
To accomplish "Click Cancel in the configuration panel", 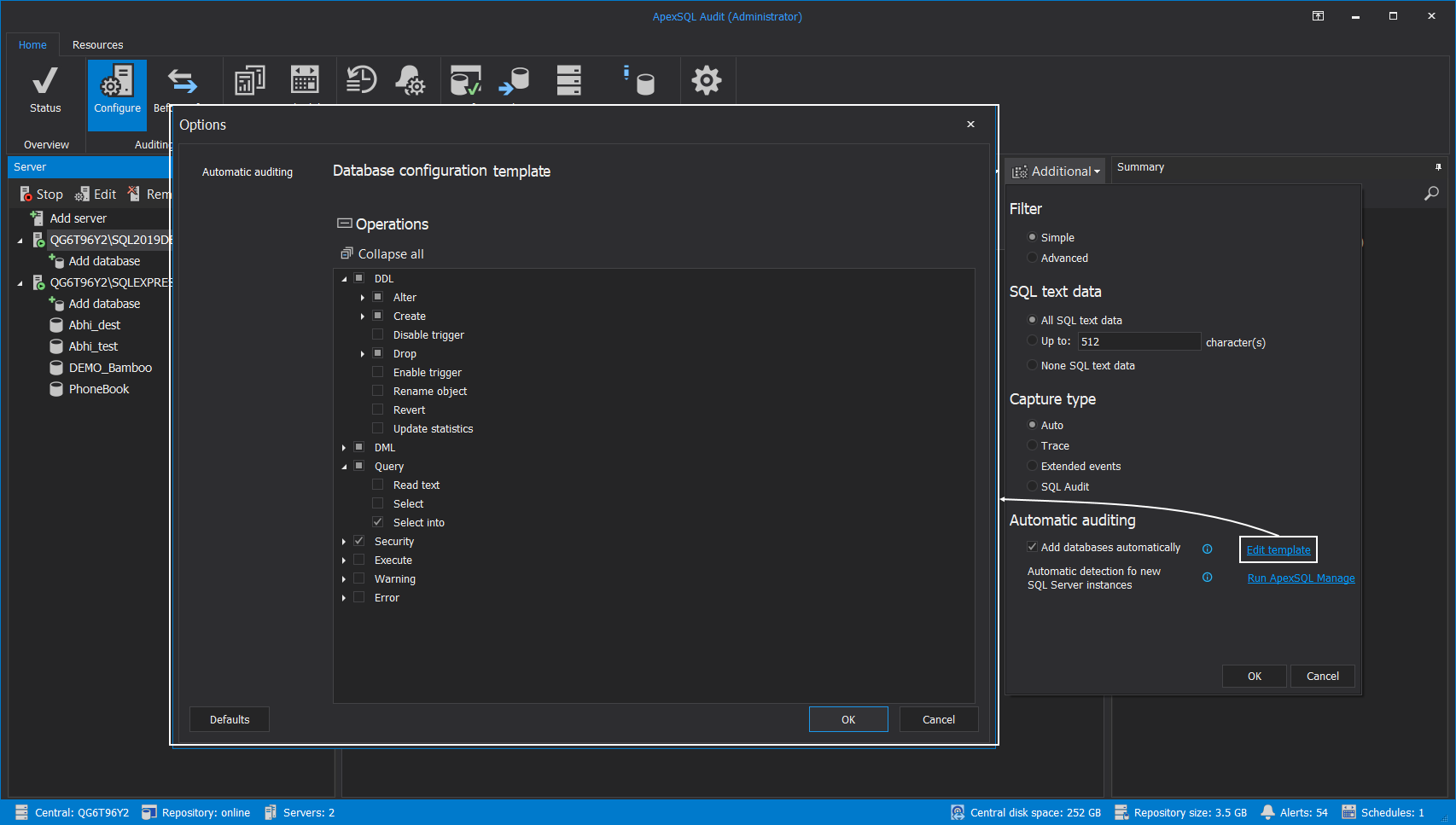I will point(1322,677).
